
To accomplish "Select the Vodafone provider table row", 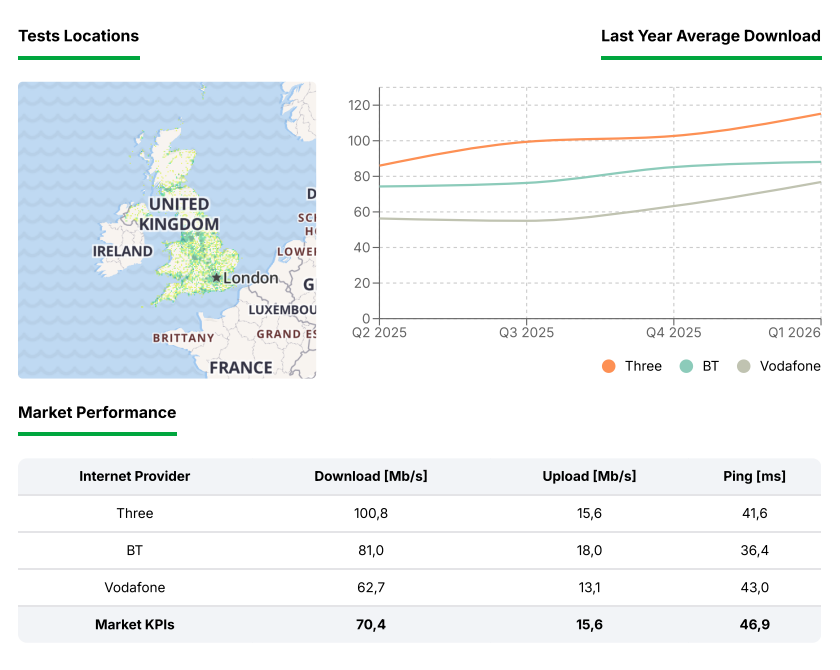I will pos(135,587).
